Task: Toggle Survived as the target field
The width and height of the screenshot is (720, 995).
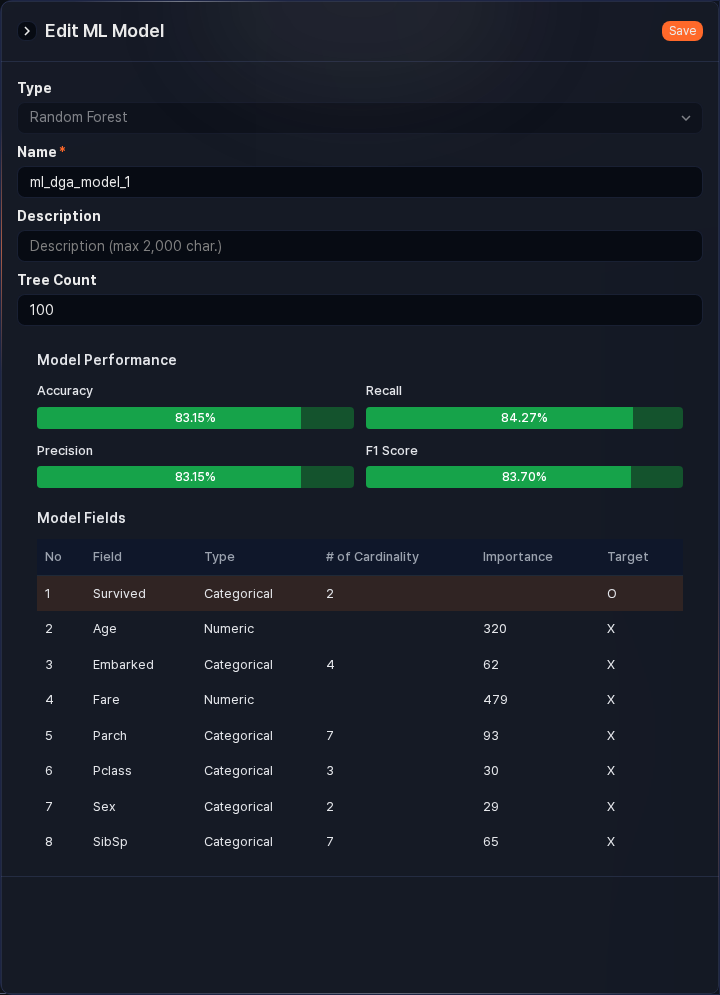Action: pyautogui.click(x=611, y=593)
